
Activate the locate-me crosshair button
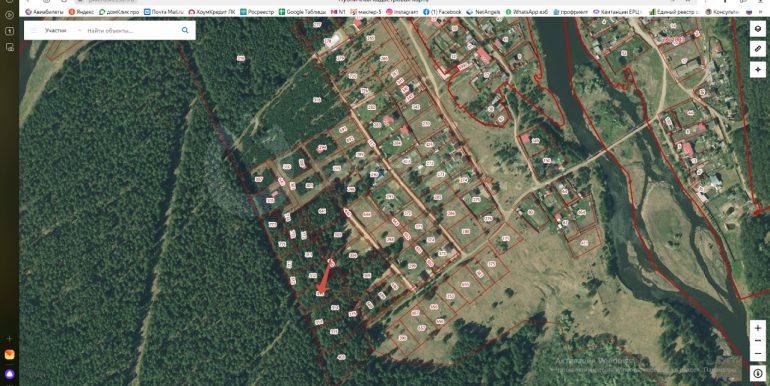pyautogui.click(x=758, y=70)
